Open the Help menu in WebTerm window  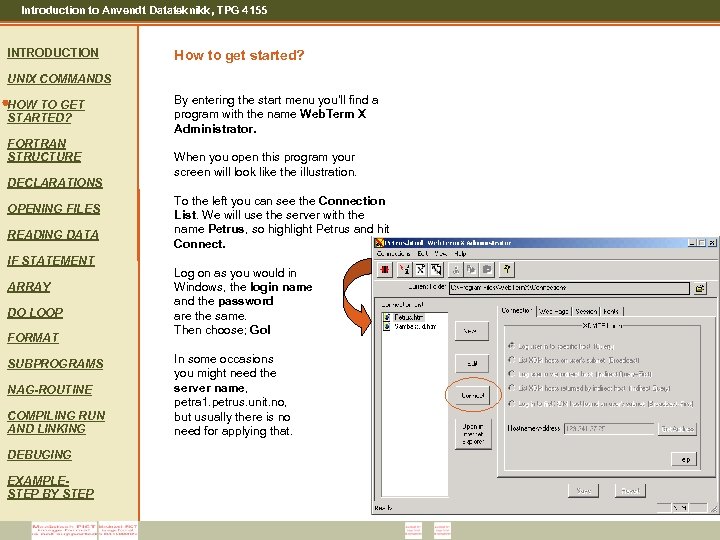[460, 253]
